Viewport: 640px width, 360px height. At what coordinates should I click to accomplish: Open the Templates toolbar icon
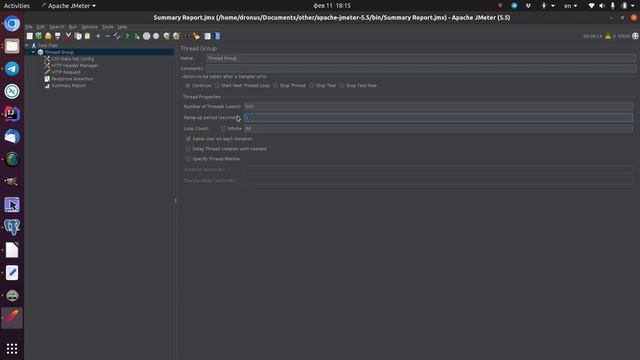[x=39, y=36]
